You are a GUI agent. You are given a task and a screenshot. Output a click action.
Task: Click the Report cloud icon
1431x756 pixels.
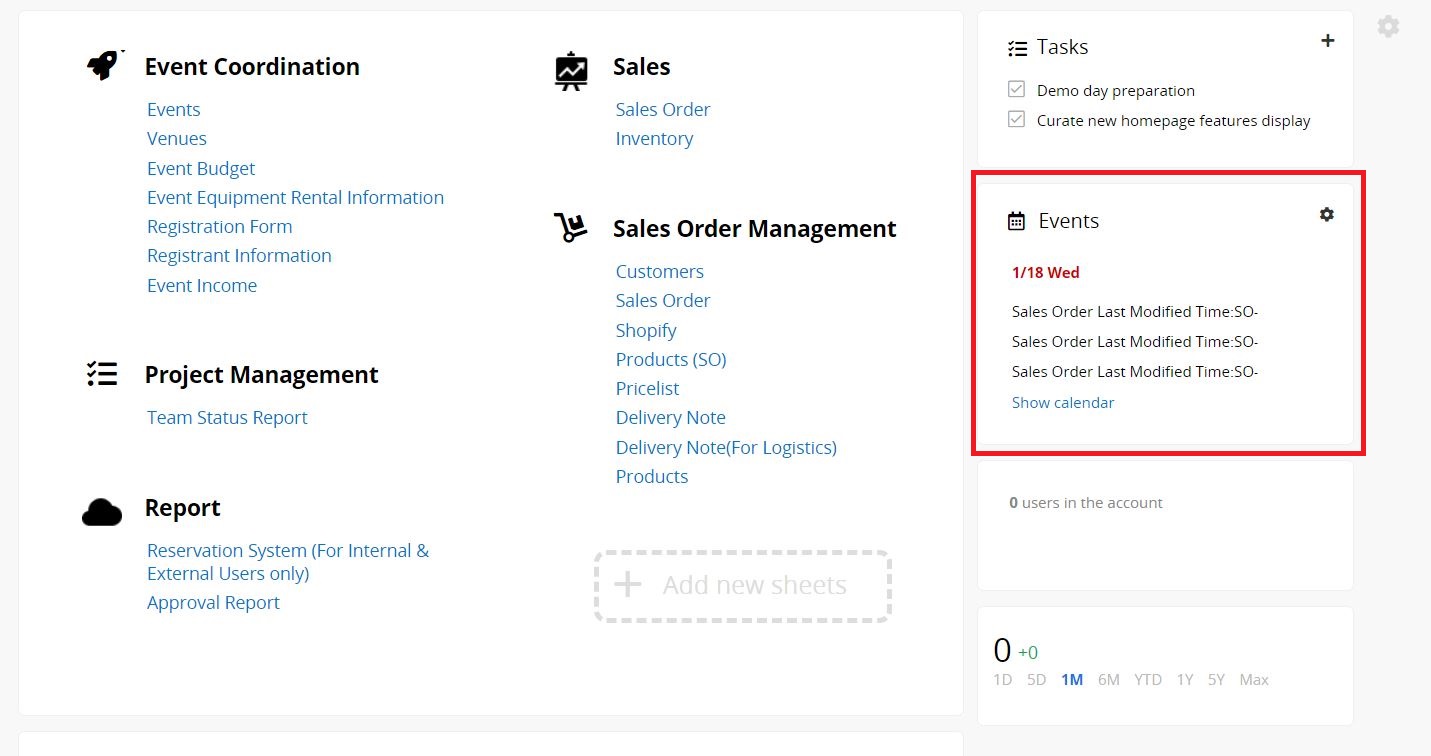(x=102, y=512)
